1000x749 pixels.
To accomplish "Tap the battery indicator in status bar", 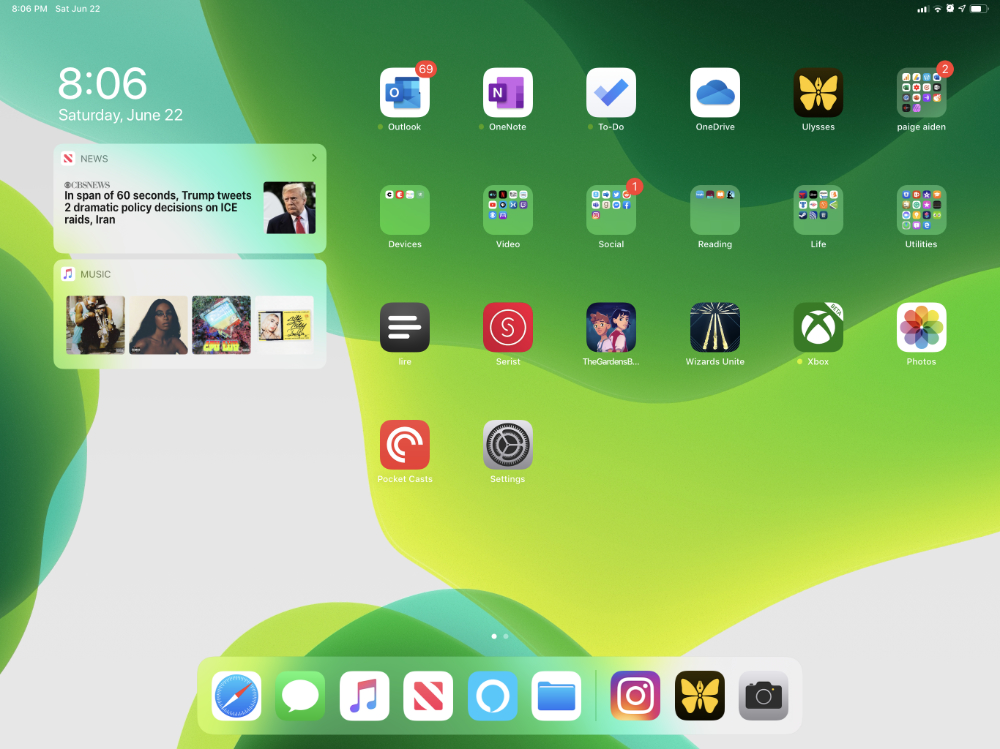I will 979,9.
